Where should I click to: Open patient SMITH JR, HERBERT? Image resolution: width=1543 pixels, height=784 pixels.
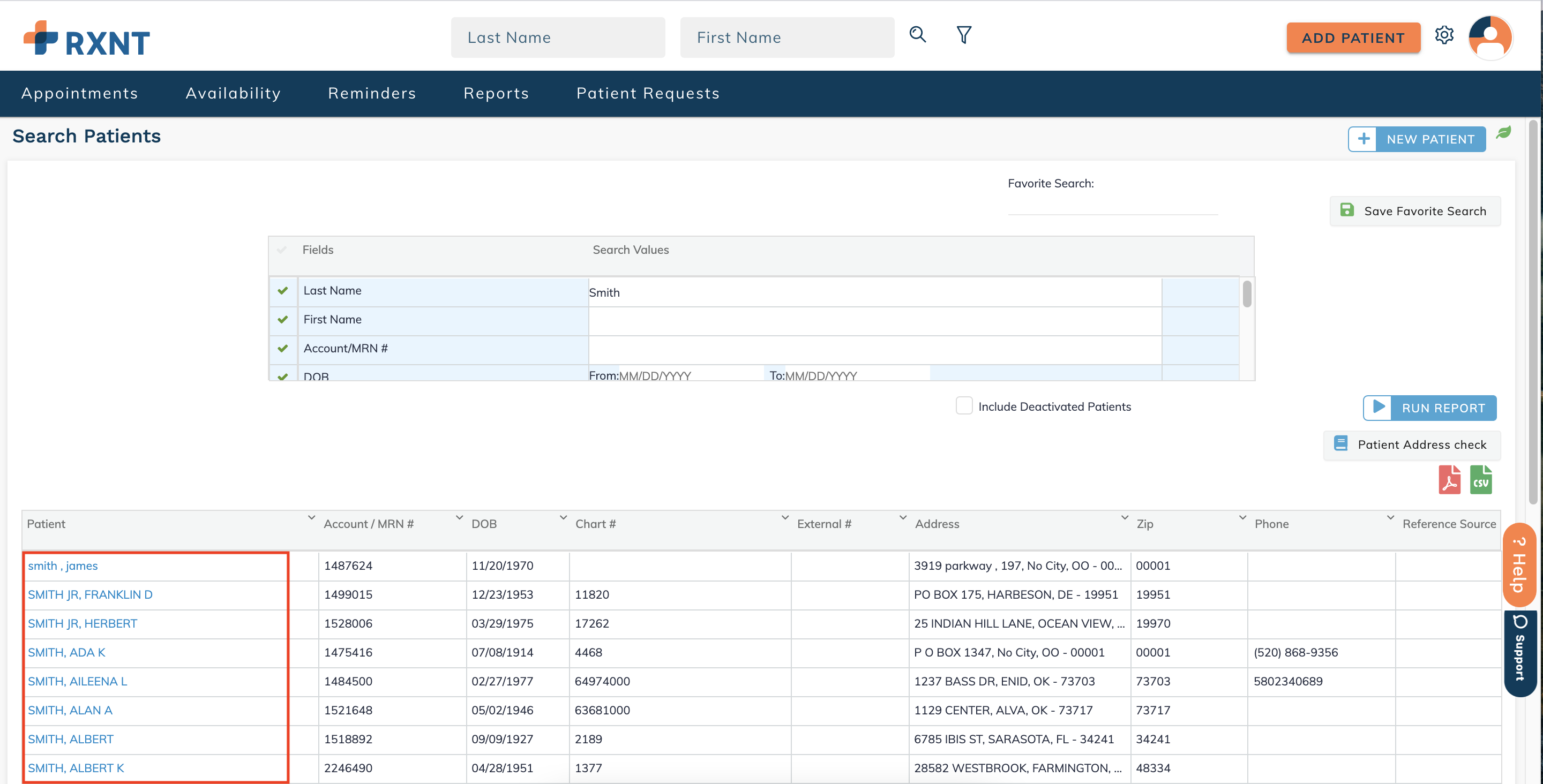pos(83,623)
